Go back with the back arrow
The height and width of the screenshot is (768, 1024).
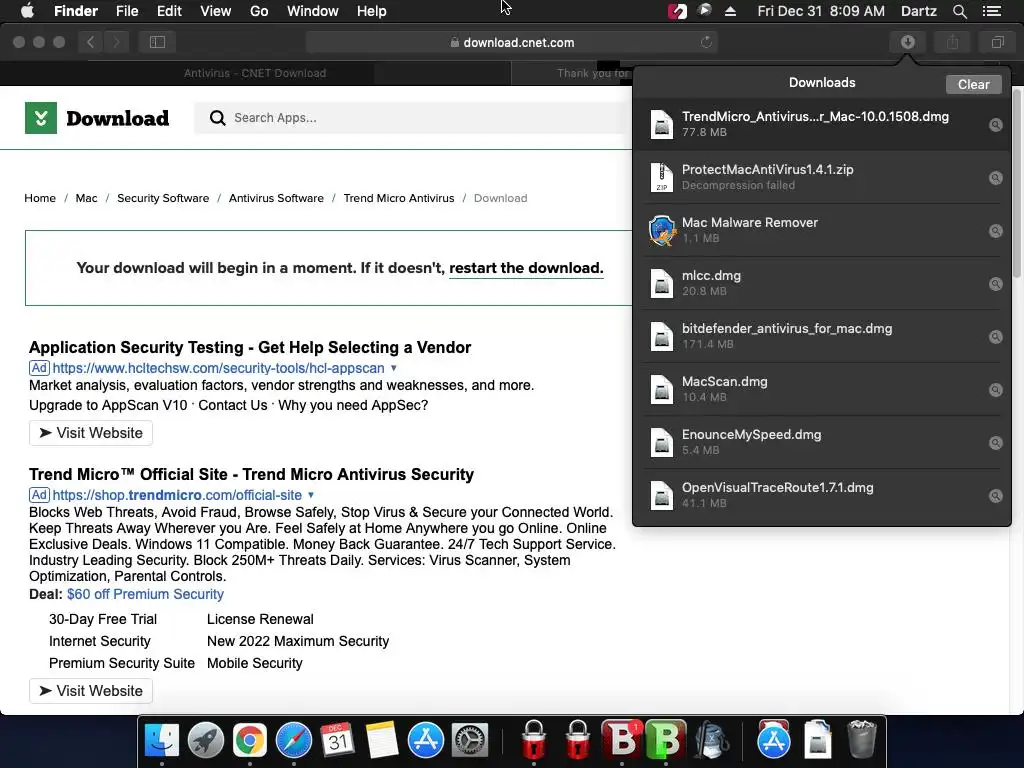(91, 42)
